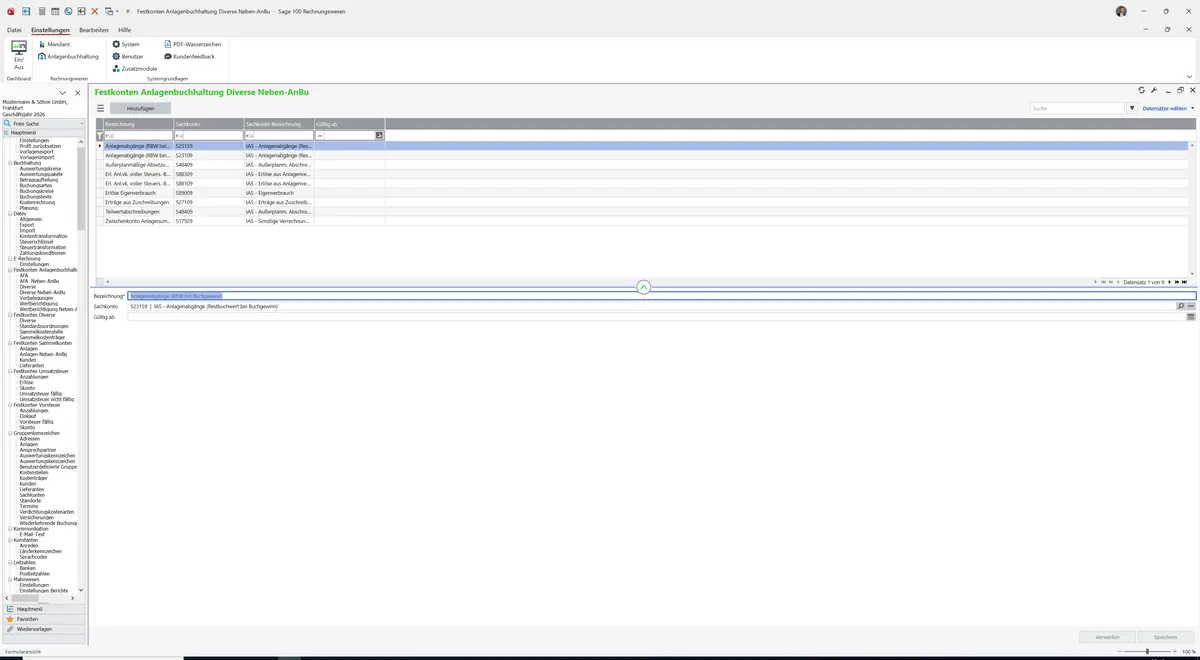Click the wrench settings icon of the form

coord(1153,91)
